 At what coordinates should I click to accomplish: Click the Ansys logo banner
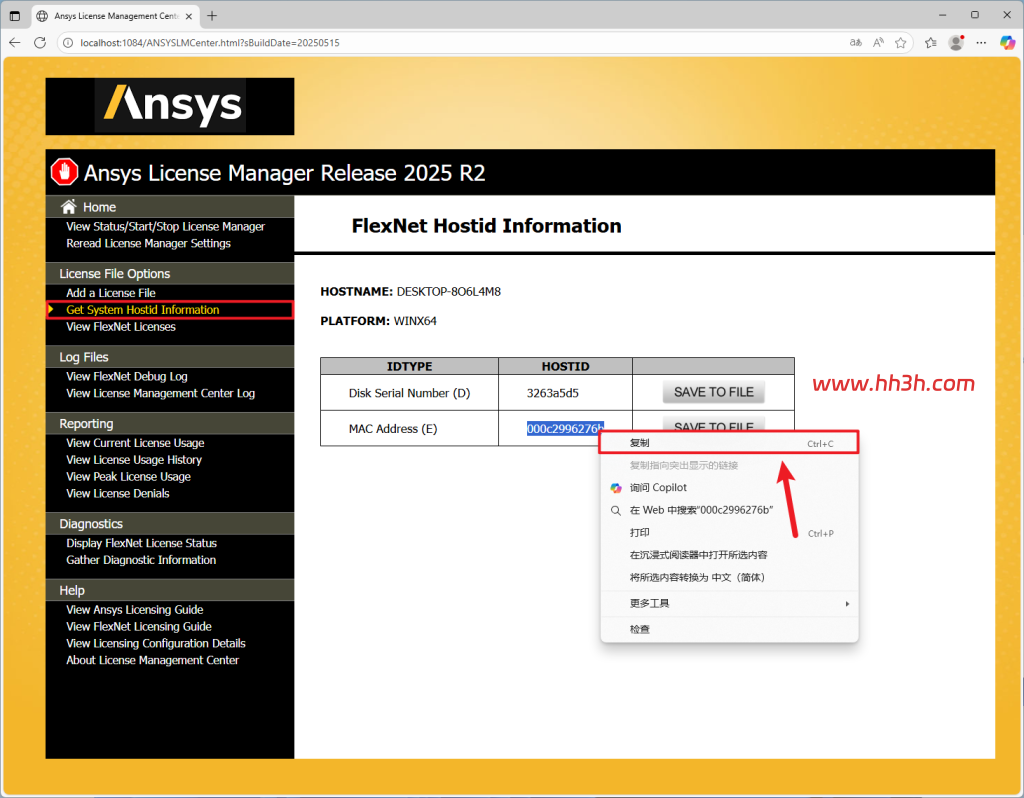170,106
